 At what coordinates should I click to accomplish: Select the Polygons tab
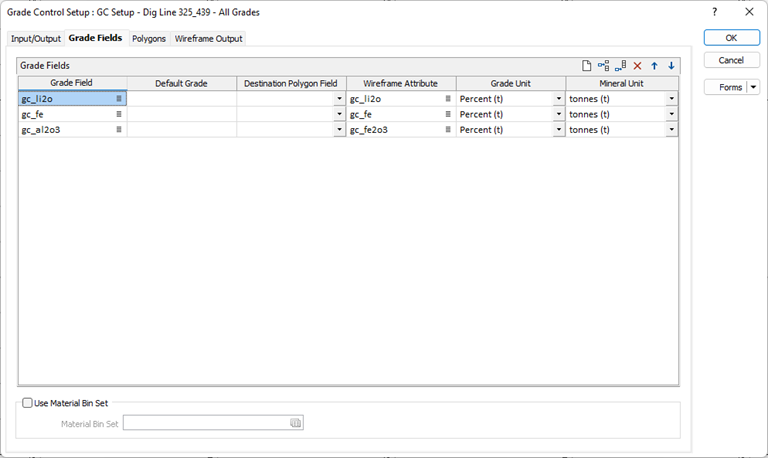click(149, 39)
